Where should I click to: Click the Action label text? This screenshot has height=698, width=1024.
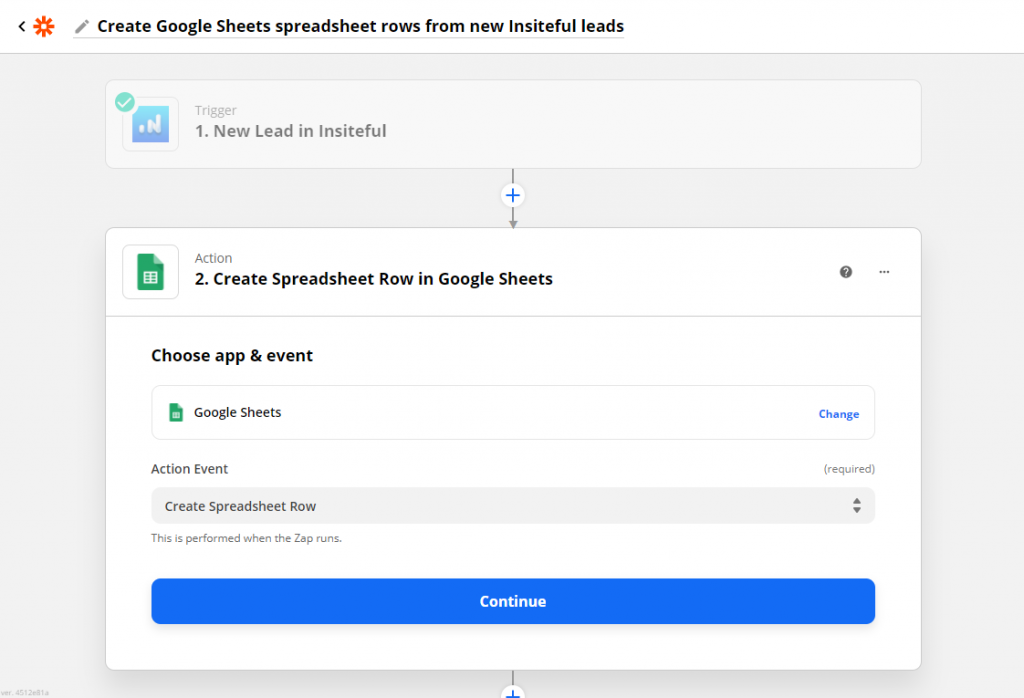[214, 258]
